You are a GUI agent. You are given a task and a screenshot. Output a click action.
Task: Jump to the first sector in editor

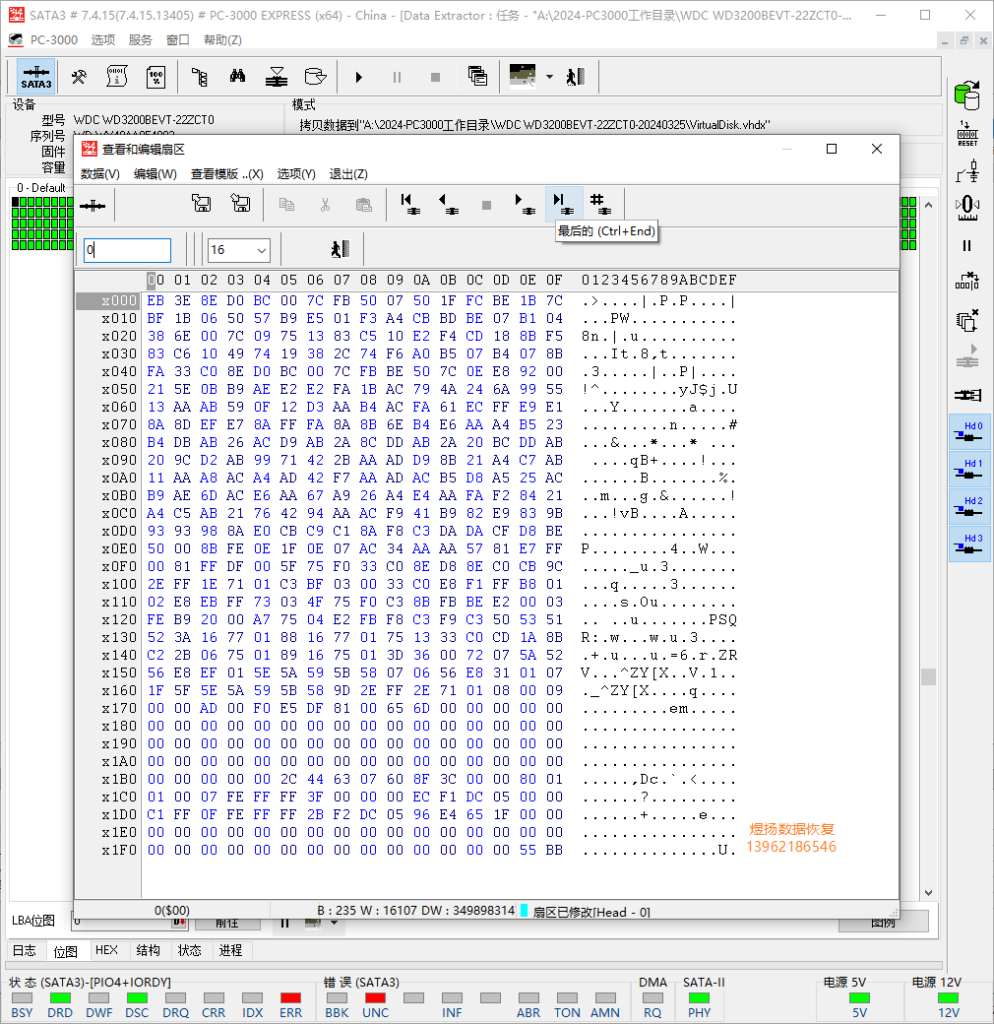pos(408,204)
